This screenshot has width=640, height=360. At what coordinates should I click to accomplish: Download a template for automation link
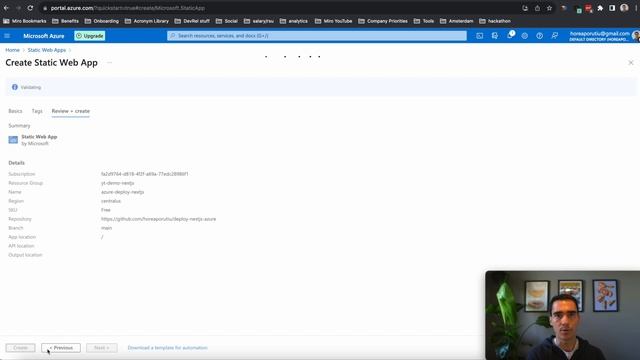(x=167, y=348)
